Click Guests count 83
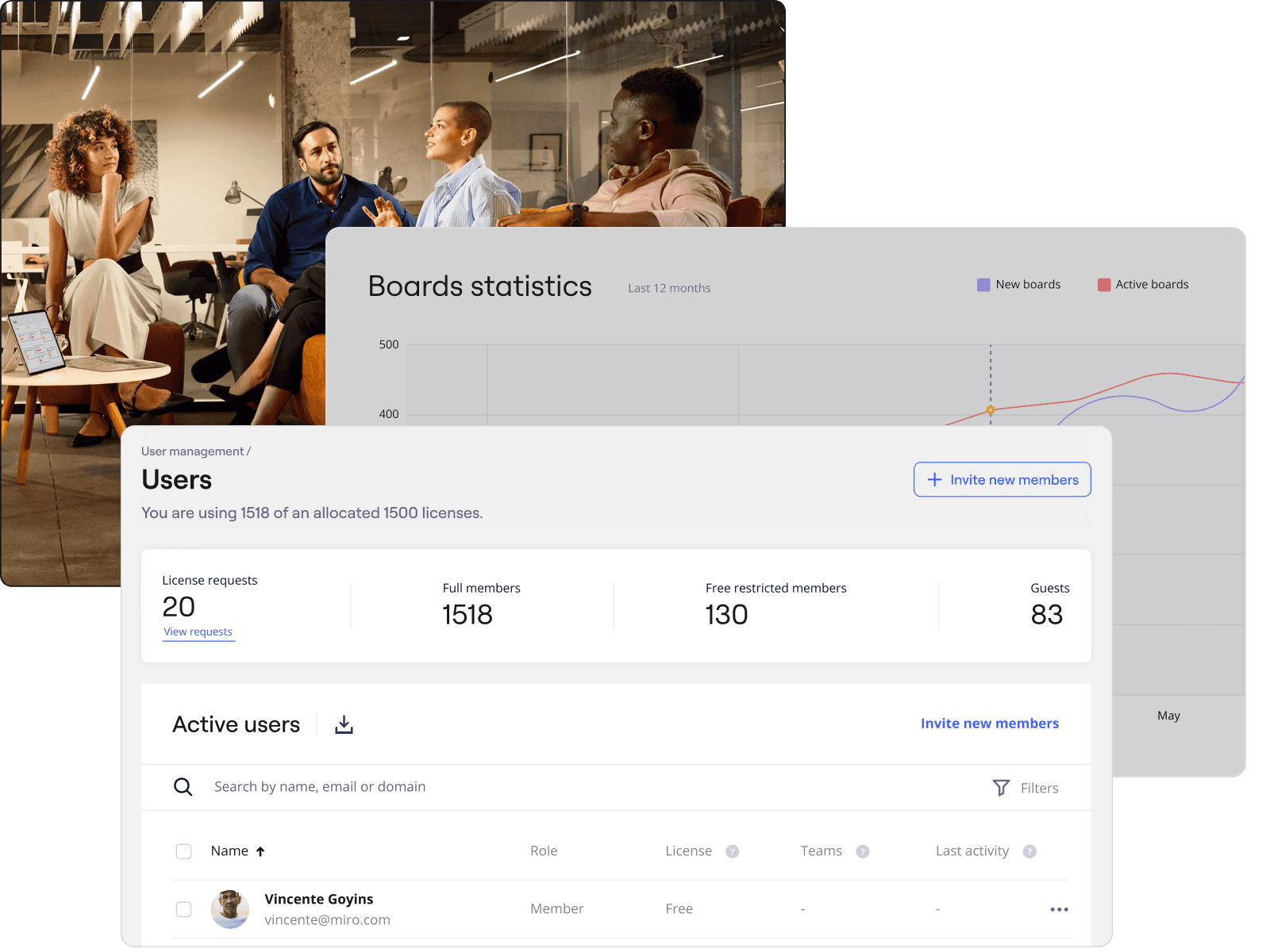1270x952 pixels. coord(1047,615)
